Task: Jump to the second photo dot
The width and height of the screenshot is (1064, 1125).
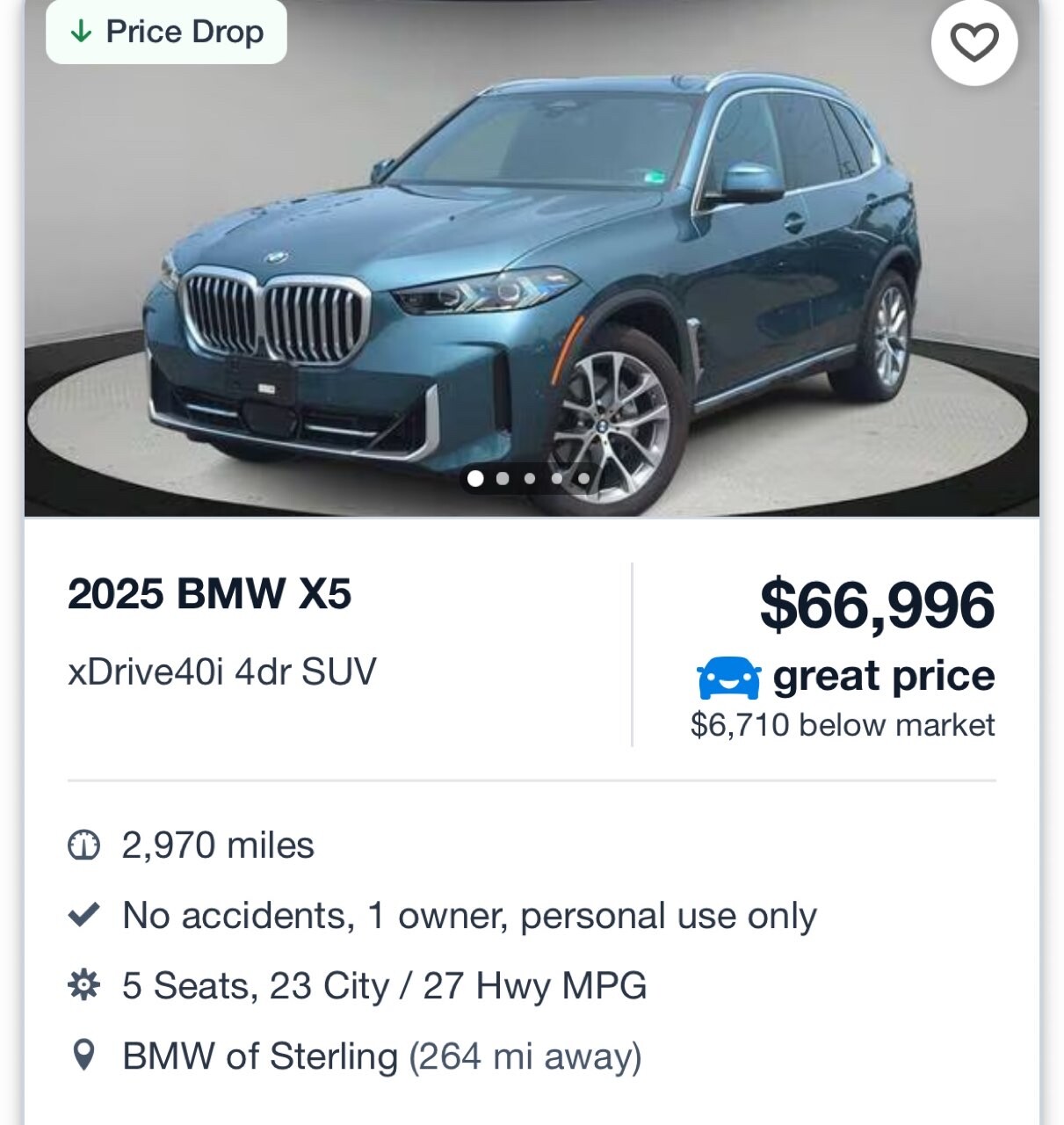Action: (x=503, y=478)
